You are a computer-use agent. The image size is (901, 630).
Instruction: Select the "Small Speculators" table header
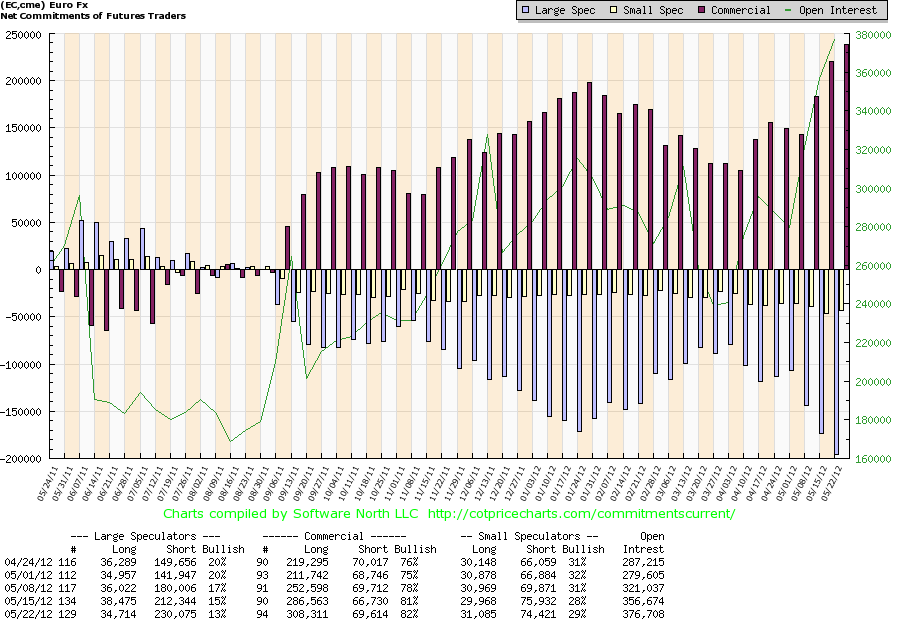pyautogui.click(x=529, y=536)
